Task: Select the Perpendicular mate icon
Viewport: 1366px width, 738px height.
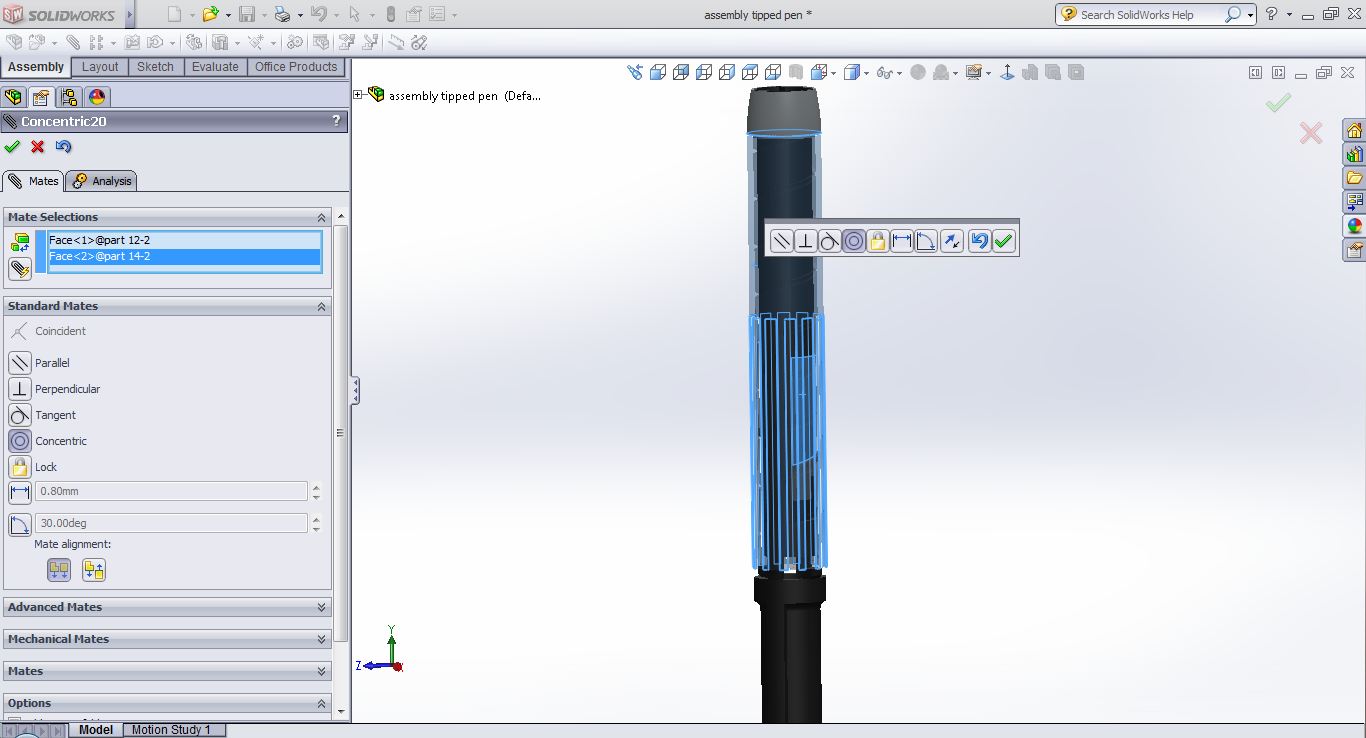Action: point(20,389)
